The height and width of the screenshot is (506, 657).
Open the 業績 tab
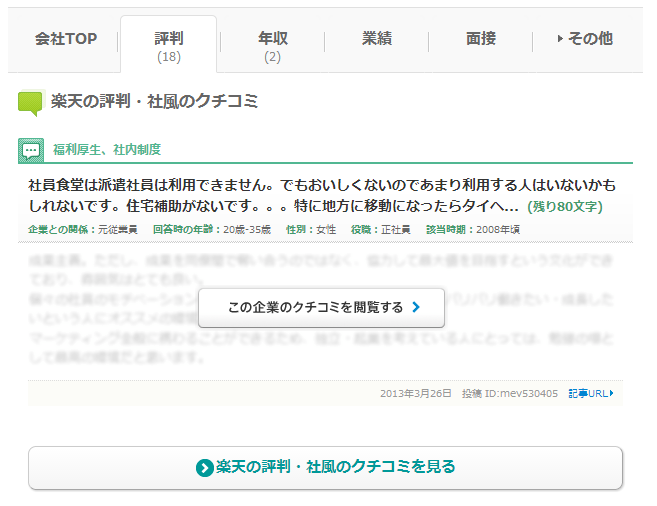pyautogui.click(x=377, y=39)
